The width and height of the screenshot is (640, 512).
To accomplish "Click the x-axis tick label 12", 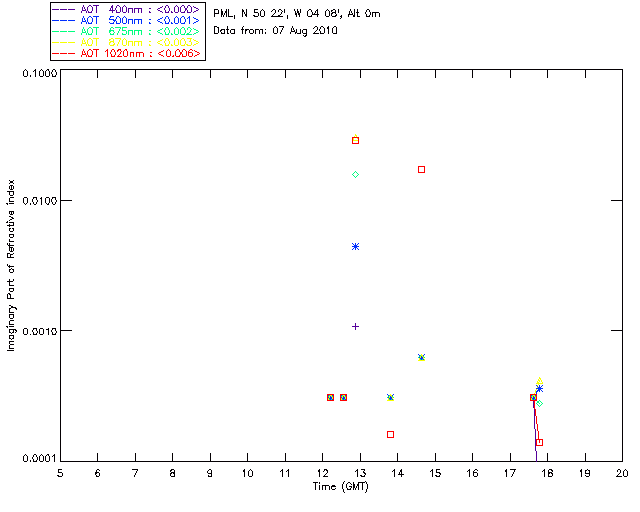I will coord(322,473).
